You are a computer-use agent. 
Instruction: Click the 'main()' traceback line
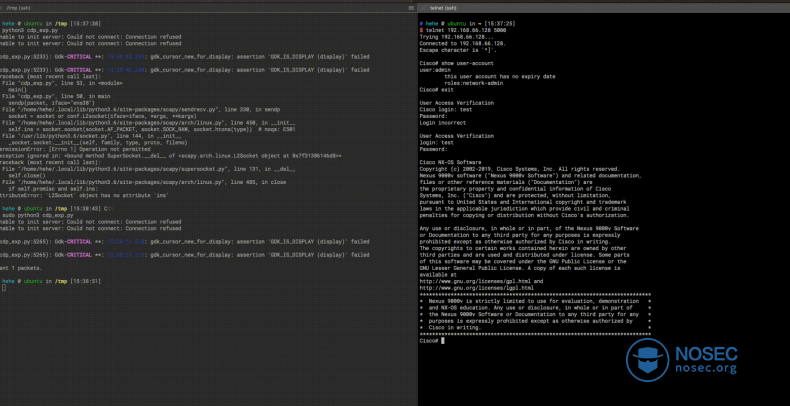(x=18, y=89)
